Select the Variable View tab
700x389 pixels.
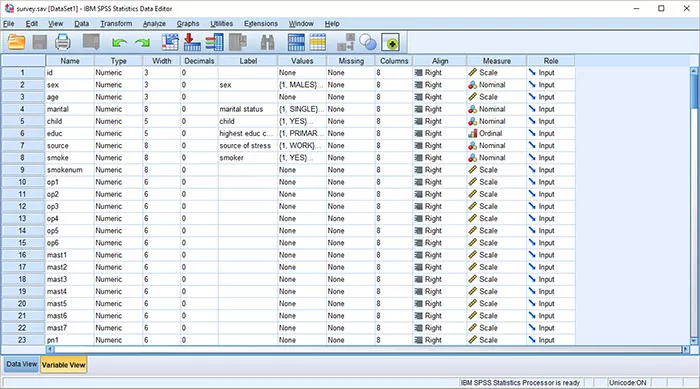[x=63, y=364]
